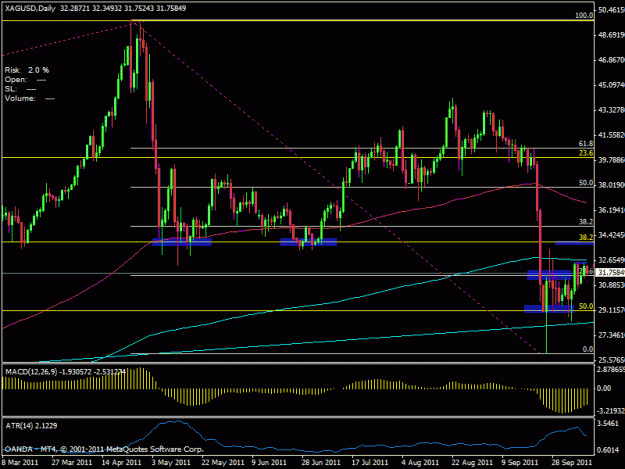This screenshot has height=469, width=625.
Task: Click the 'Open: ---' info line
Action: pyautogui.click(x=25, y=80)
